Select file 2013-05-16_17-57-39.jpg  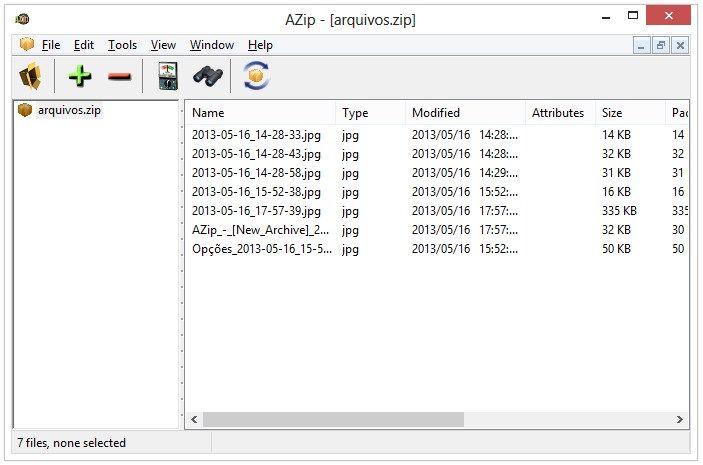(256, 211)
